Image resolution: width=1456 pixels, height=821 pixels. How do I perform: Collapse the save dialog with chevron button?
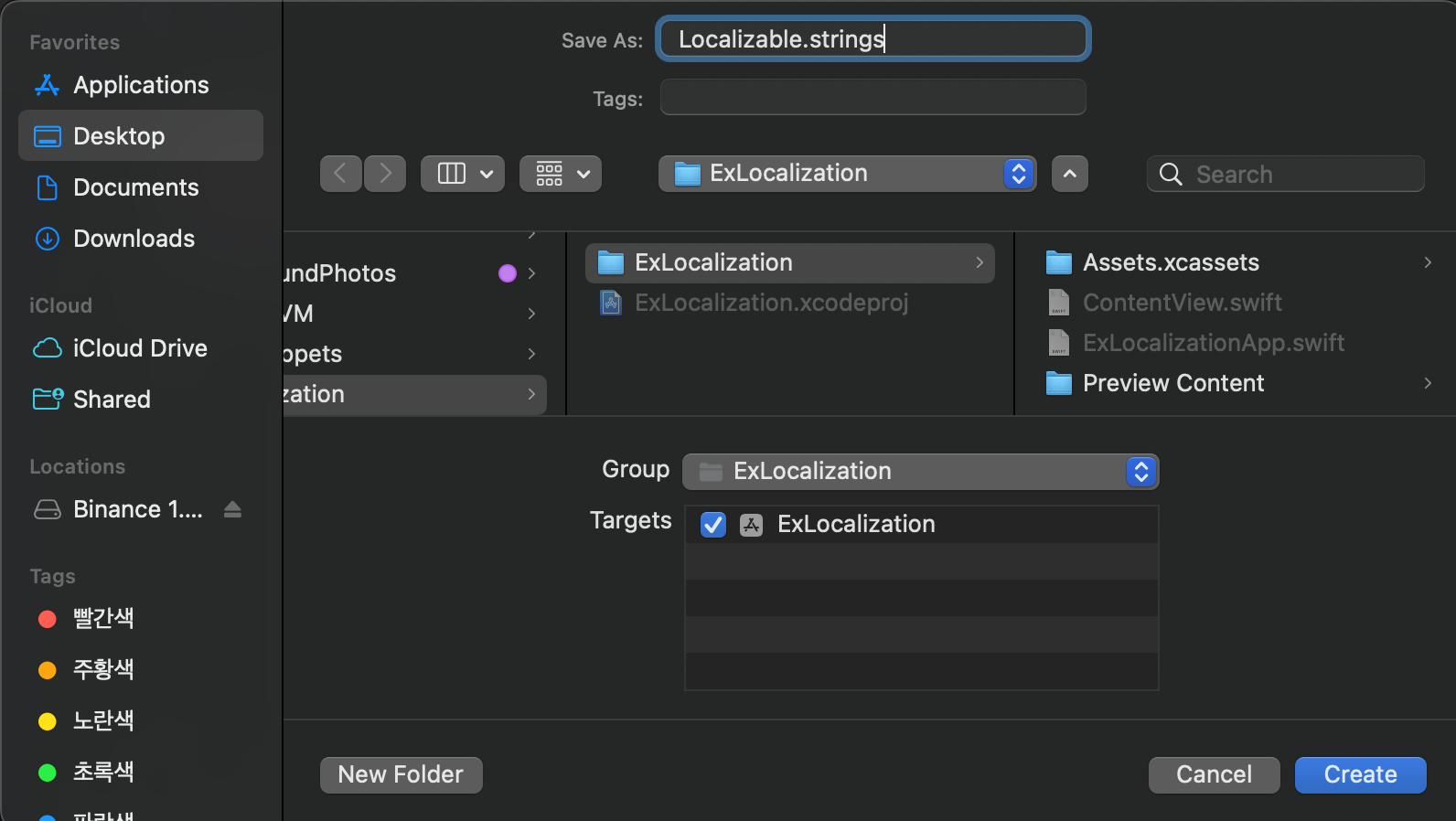[1070, 174]
